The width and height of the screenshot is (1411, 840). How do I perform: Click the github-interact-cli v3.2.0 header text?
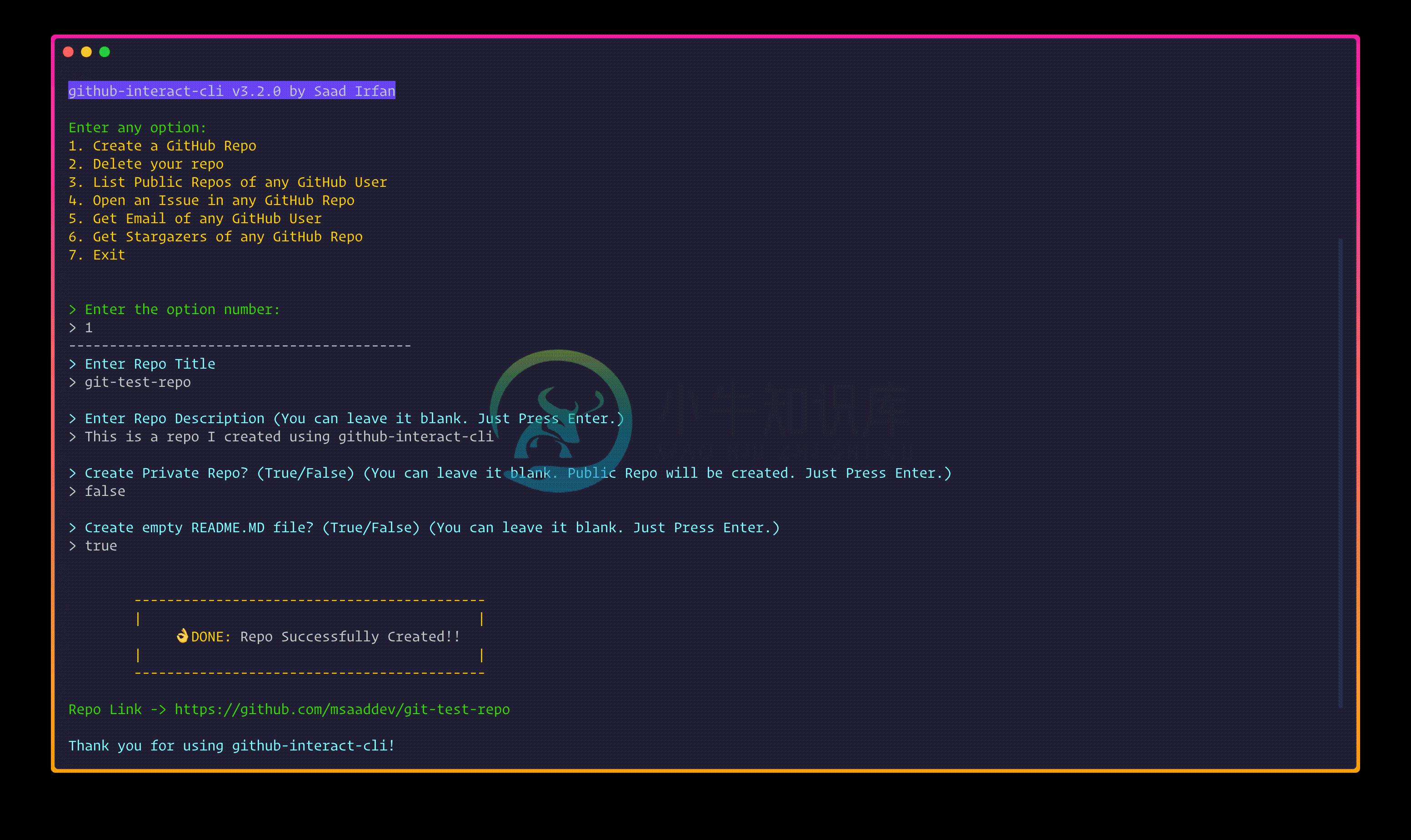231,90
